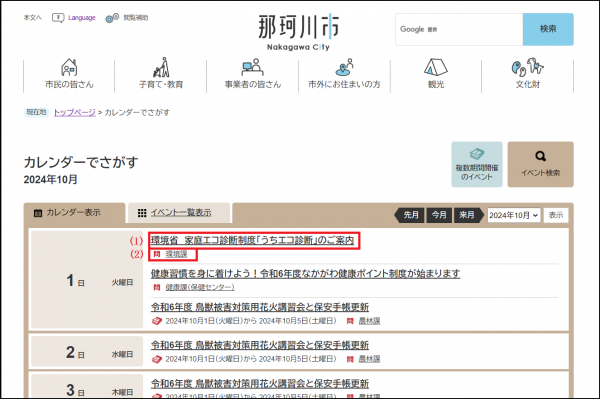Open 農林課 link in October 1 row
The image size is (600, 399).
point(369,321)
